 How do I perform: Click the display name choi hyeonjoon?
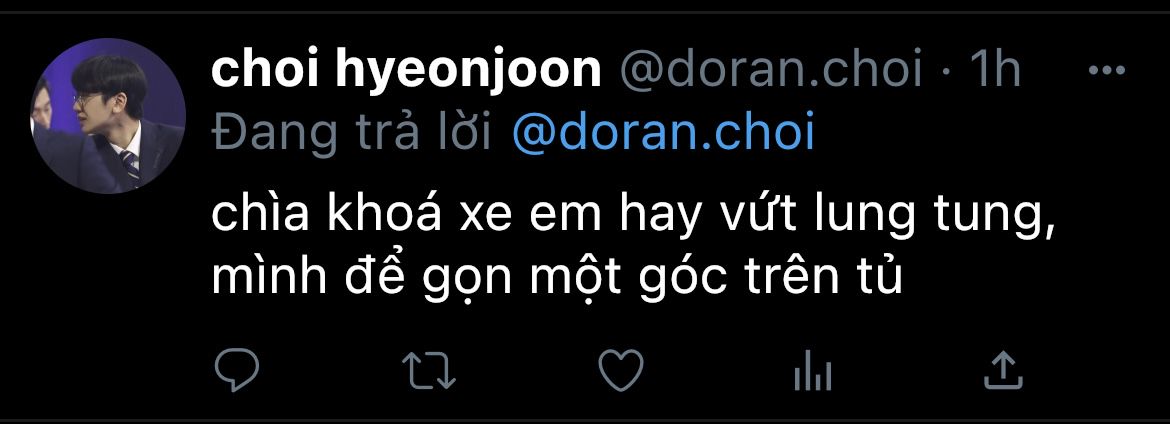point(407,70)
